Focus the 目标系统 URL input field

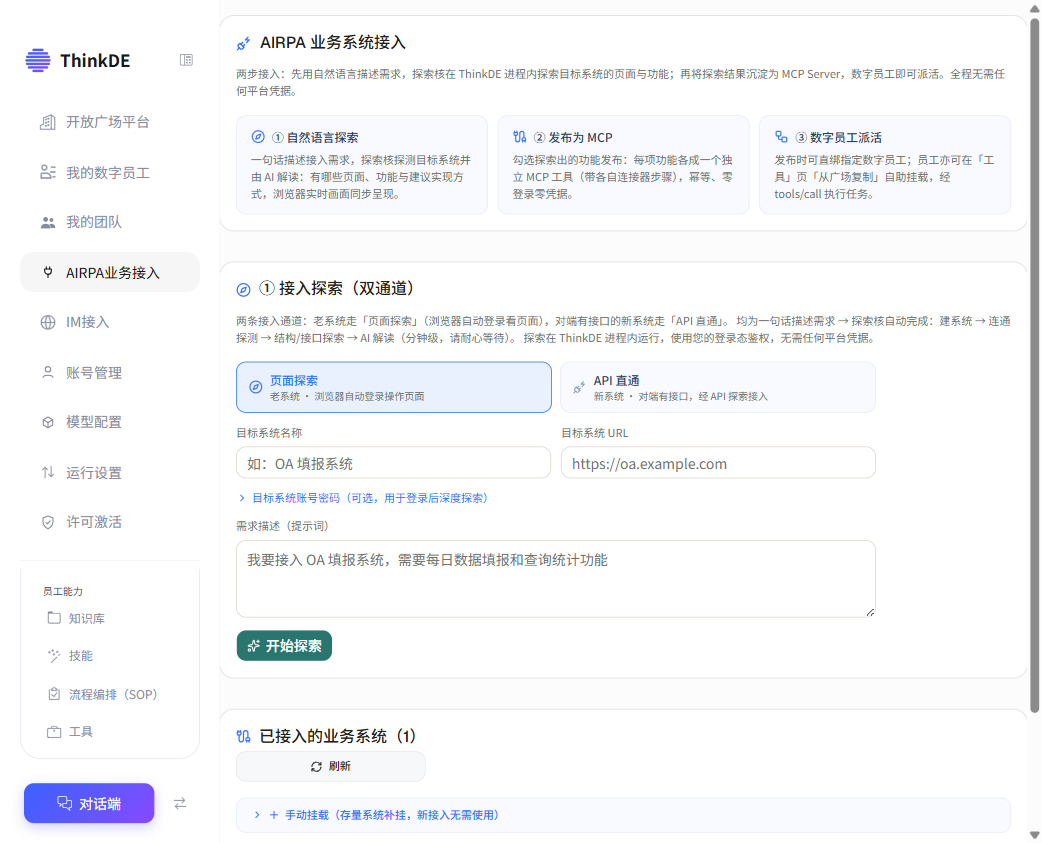coord(718,463)
